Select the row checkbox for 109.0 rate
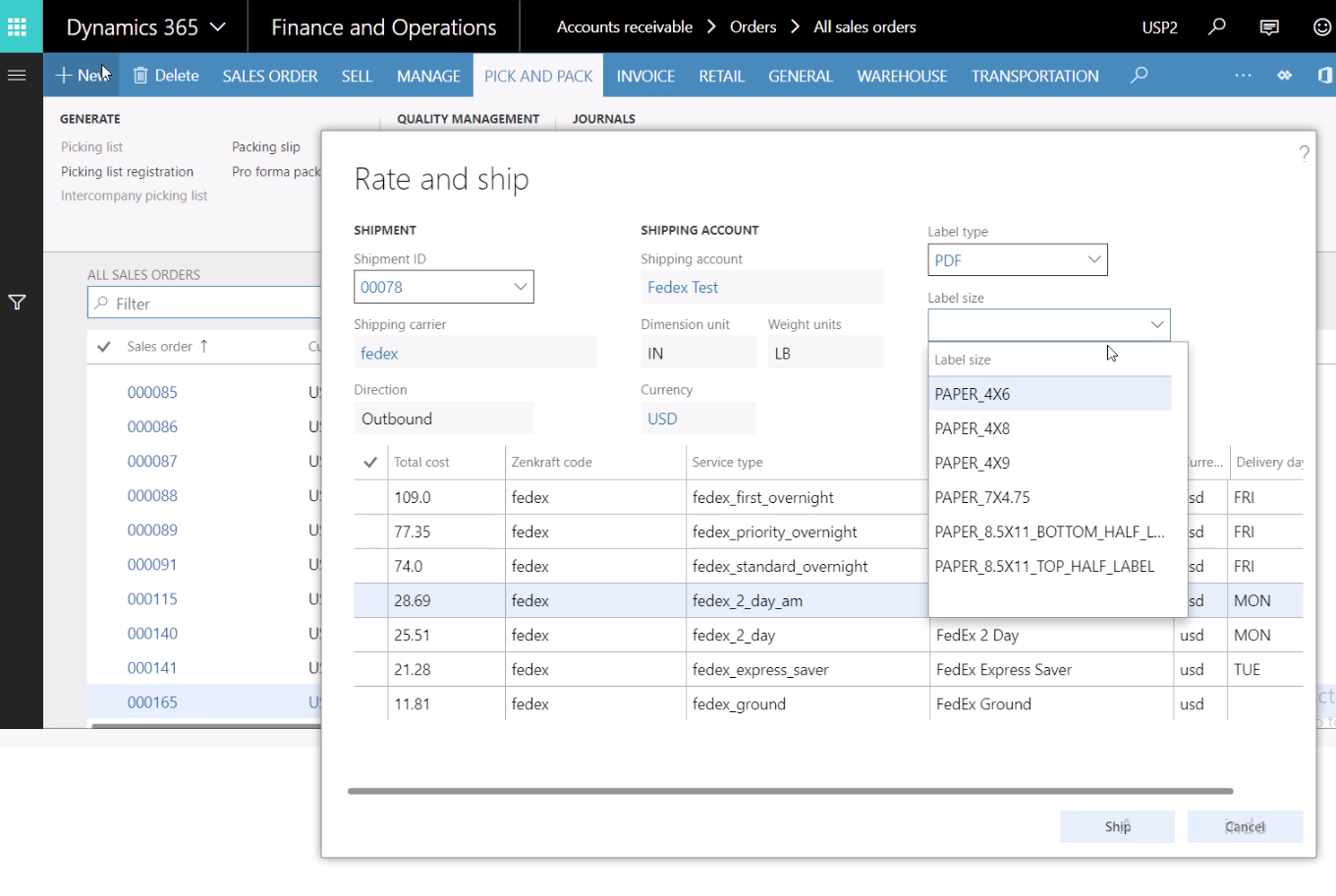Screen dimensions: 1336x896 pyautogui.click(x=370, y=497)
